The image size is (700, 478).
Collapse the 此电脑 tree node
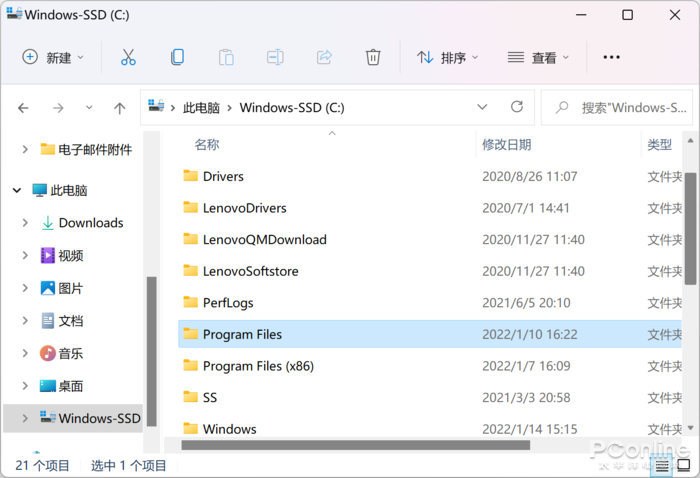(17, 190)
